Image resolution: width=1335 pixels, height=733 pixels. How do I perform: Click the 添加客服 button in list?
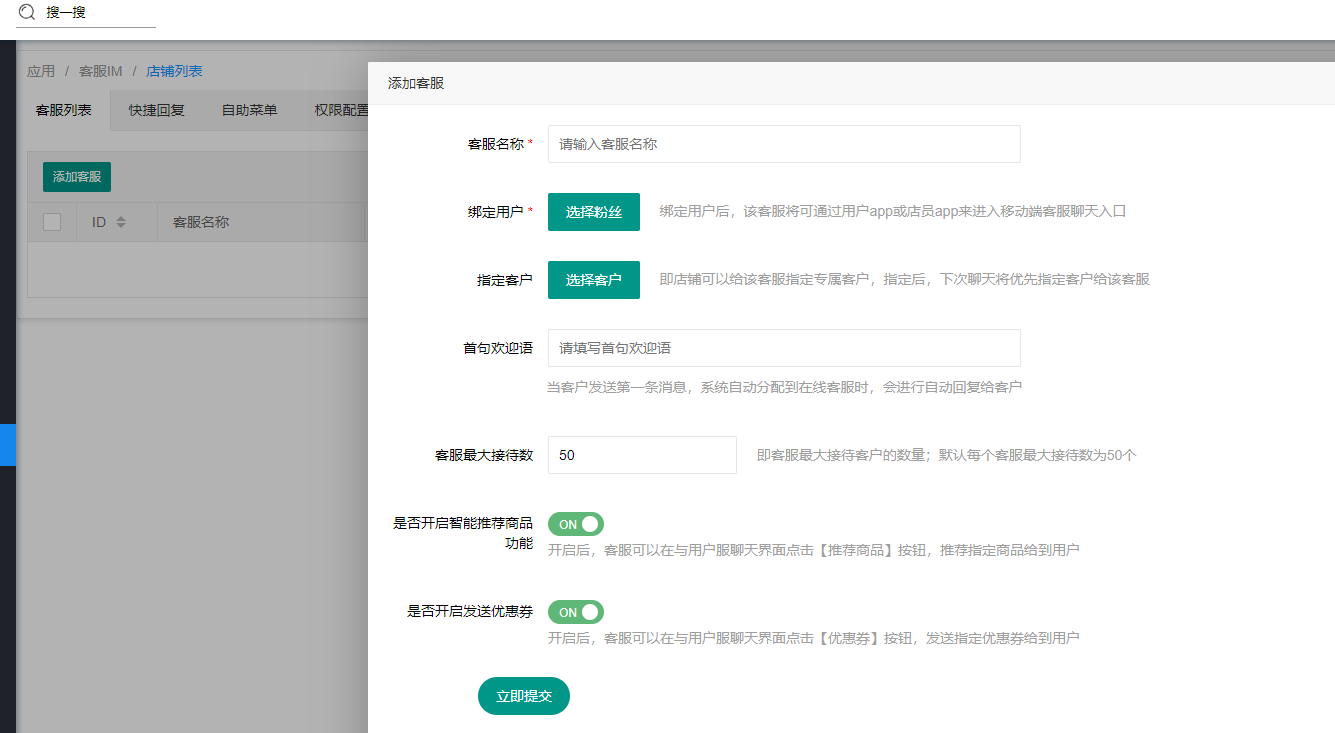tap(77, 177)
